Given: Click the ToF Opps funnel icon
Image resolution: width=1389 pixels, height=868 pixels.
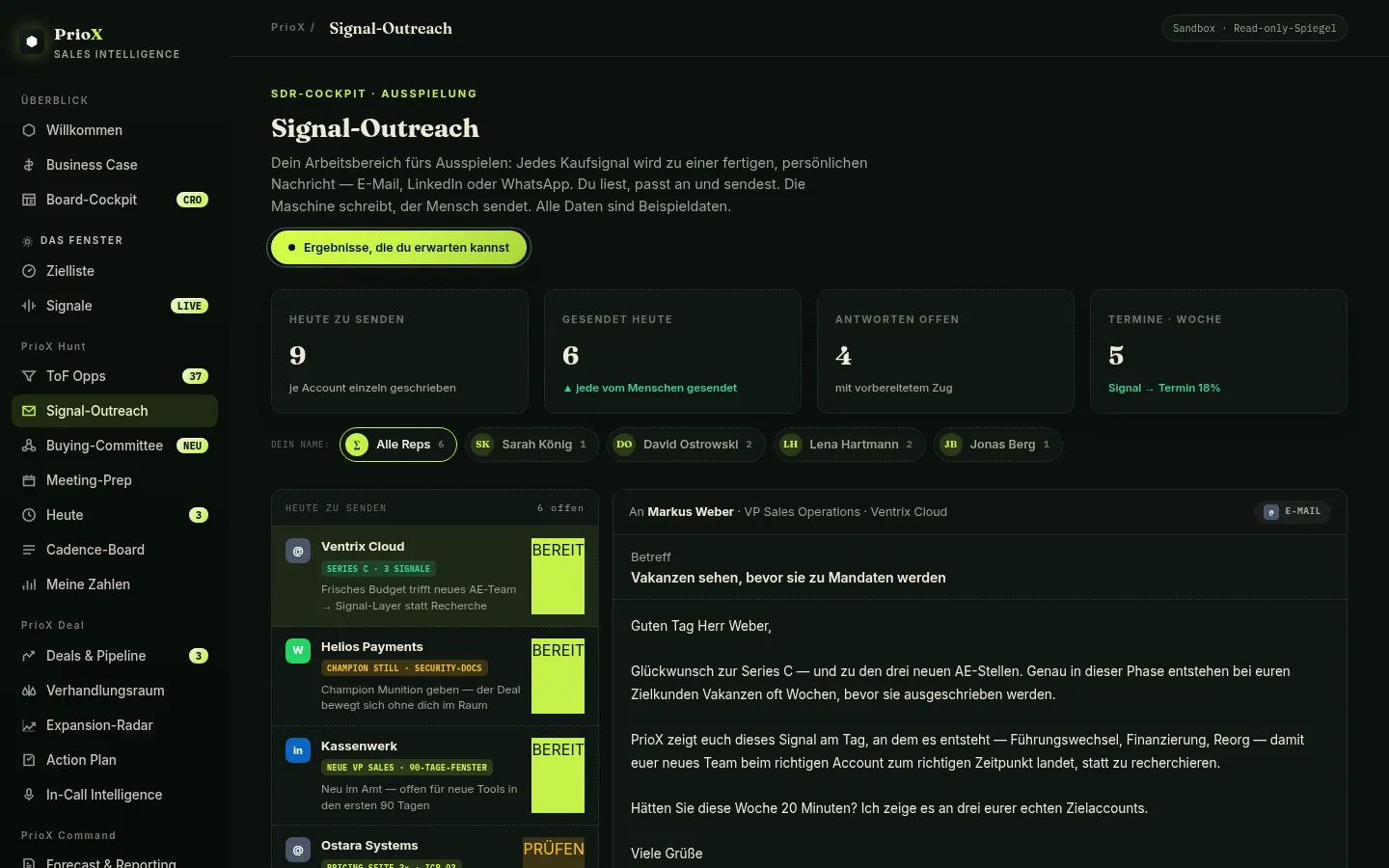Looking at the screenshot, I should (29, 376).
